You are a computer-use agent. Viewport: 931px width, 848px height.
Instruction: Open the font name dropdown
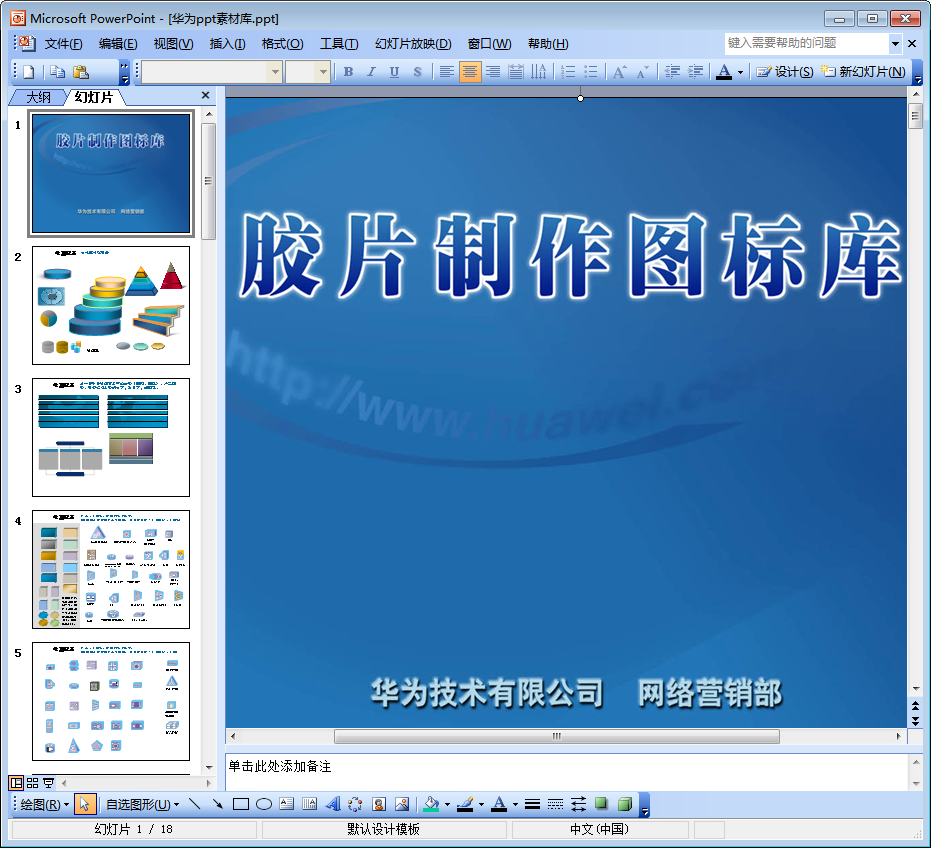point(275,72)
